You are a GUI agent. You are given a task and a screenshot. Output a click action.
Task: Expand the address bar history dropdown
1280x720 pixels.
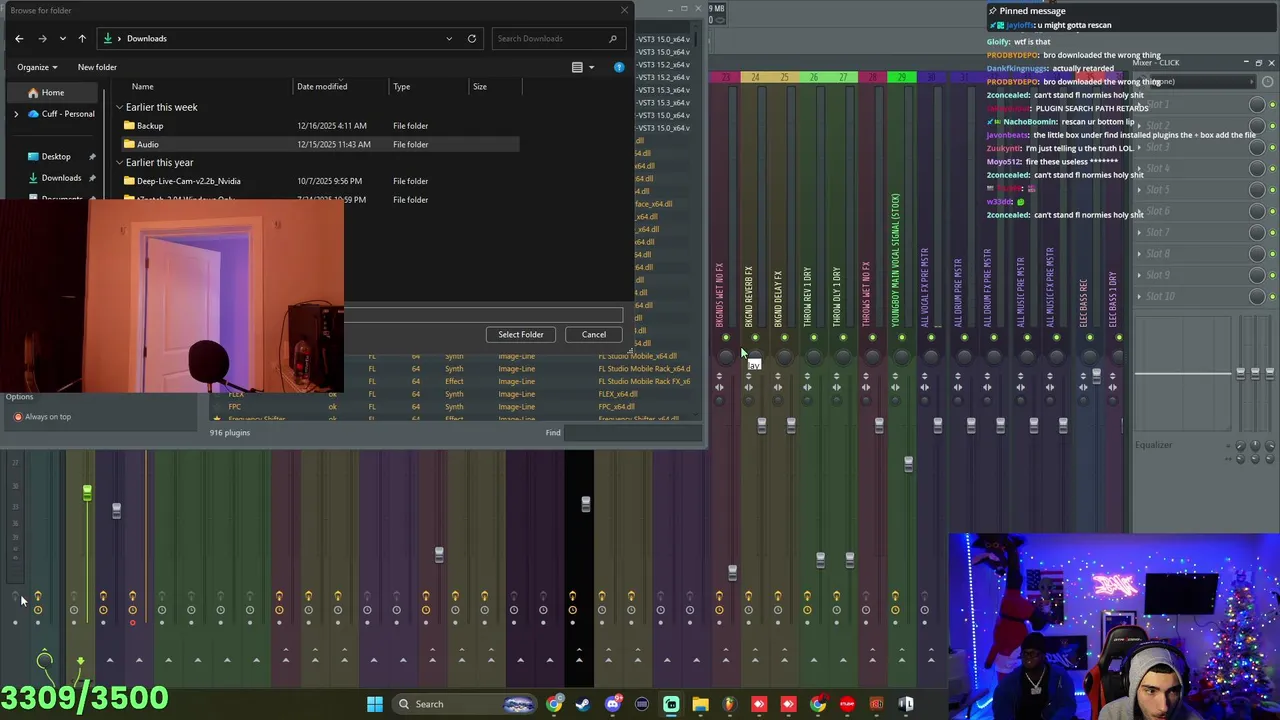click(x=449, y=38)
